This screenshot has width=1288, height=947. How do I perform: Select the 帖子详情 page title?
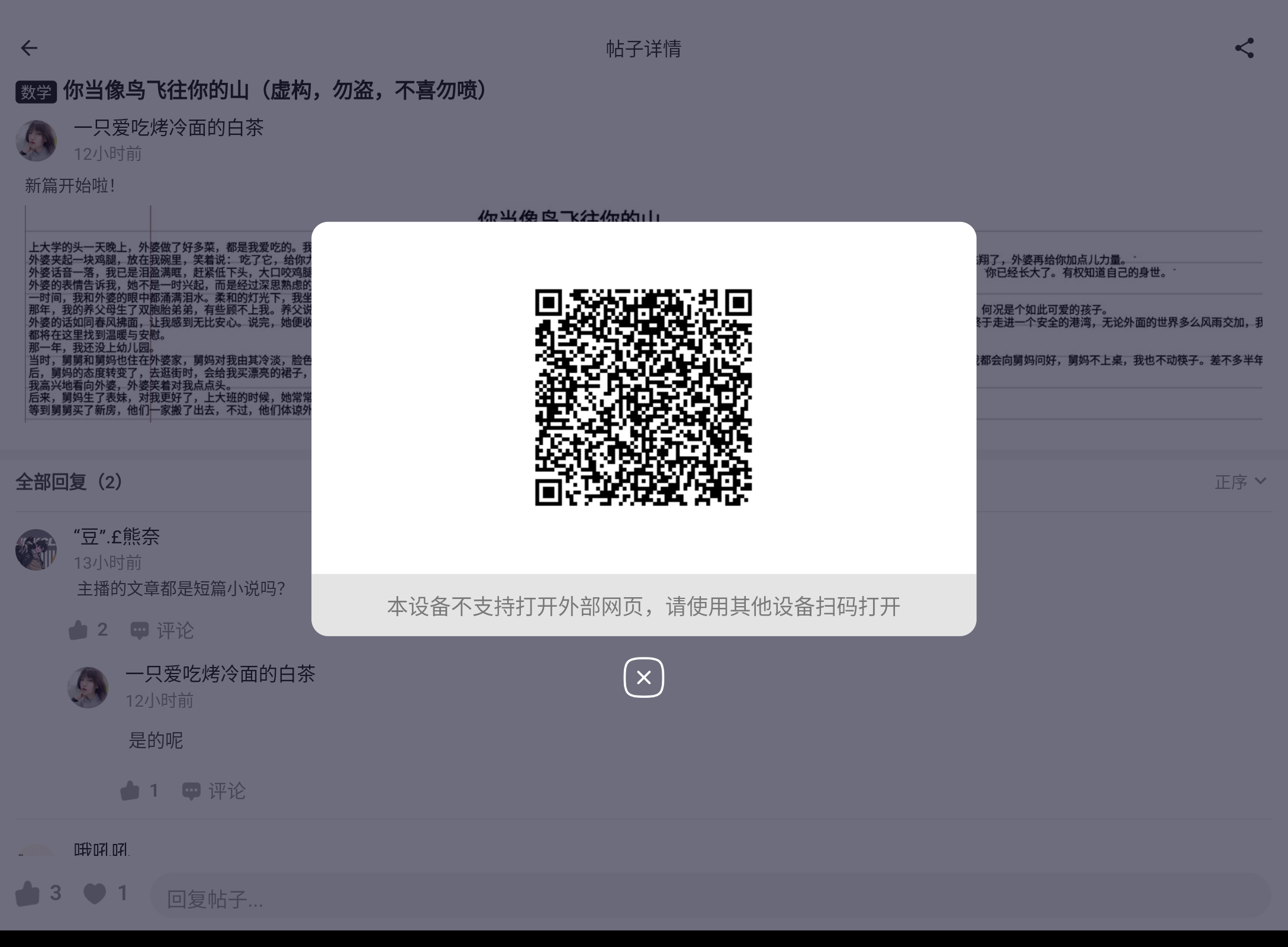coord(643,49)
